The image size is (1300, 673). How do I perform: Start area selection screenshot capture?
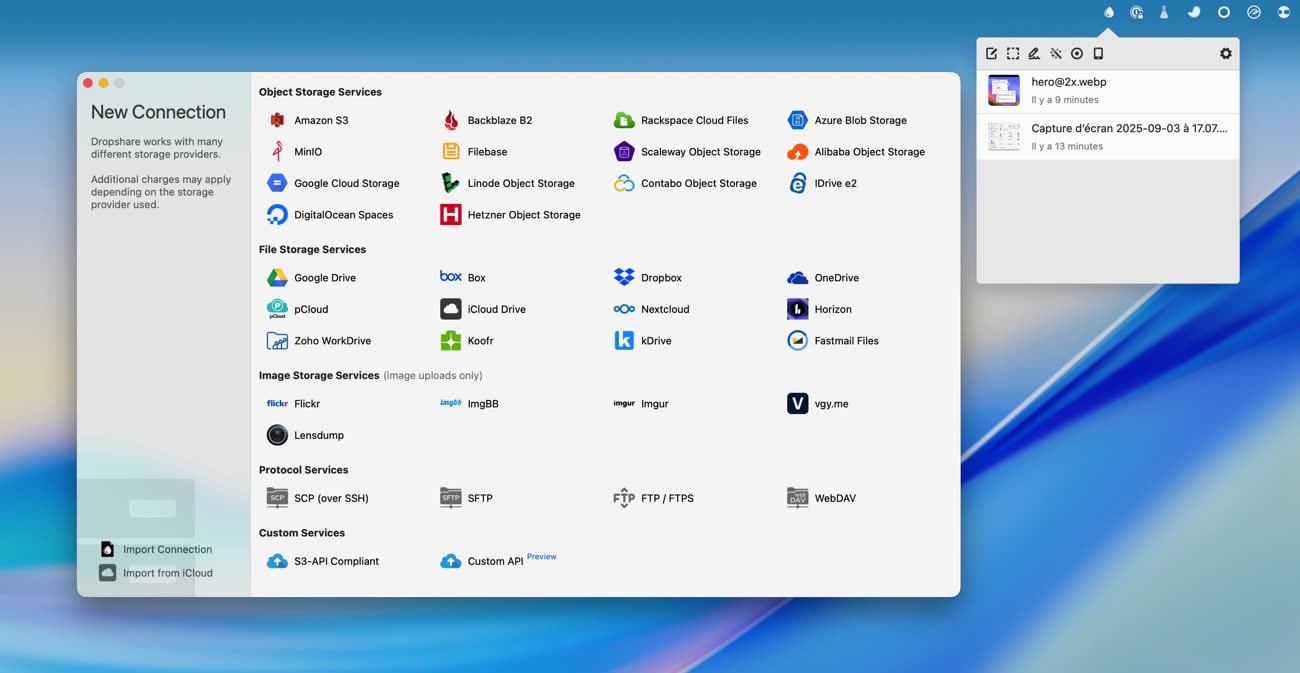(1013, 54)
